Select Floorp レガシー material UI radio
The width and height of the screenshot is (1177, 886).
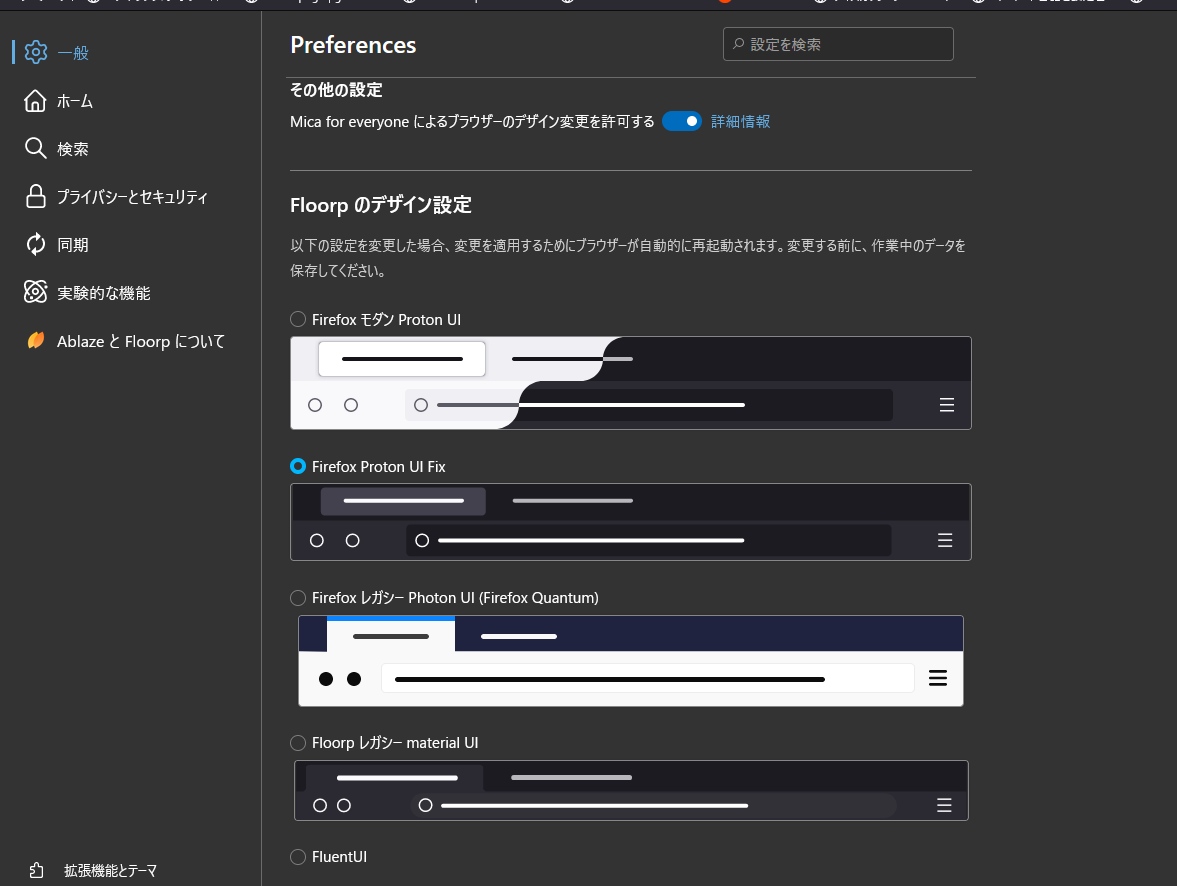pyautogui.click(x=298, y=743)
